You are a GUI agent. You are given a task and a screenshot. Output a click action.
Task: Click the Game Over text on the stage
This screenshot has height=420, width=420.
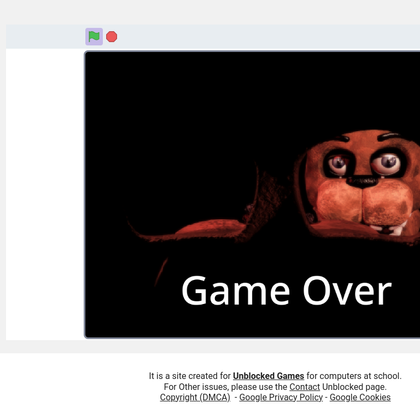[x=286, y=291]
